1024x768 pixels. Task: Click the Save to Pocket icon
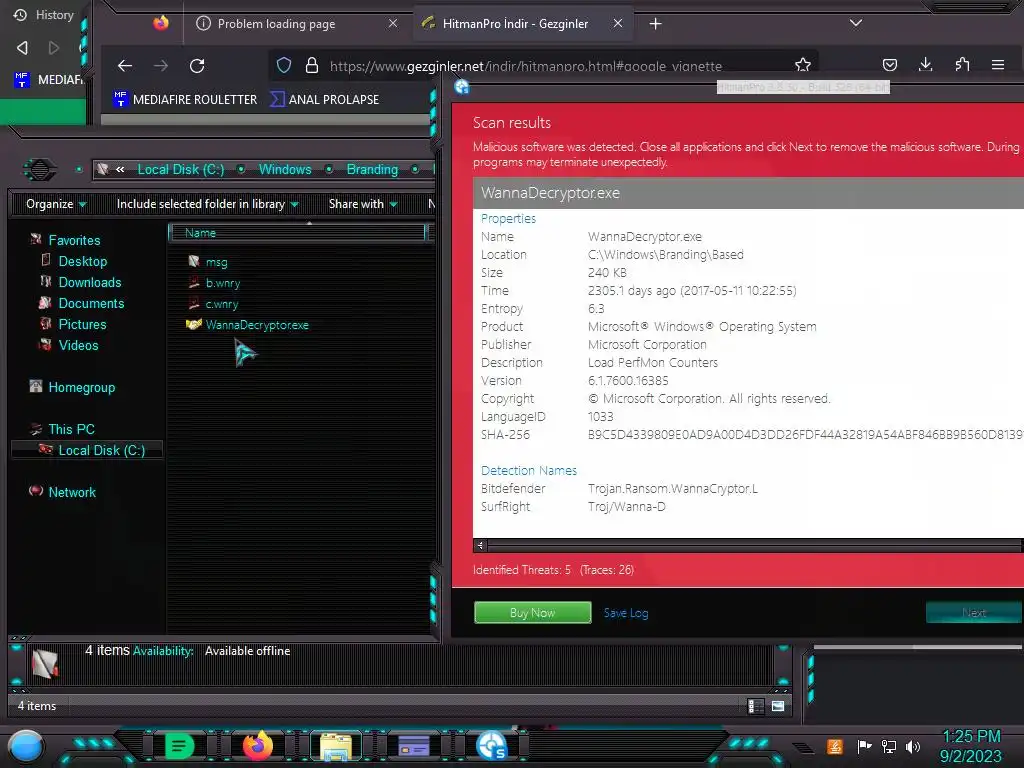point(889,65)
